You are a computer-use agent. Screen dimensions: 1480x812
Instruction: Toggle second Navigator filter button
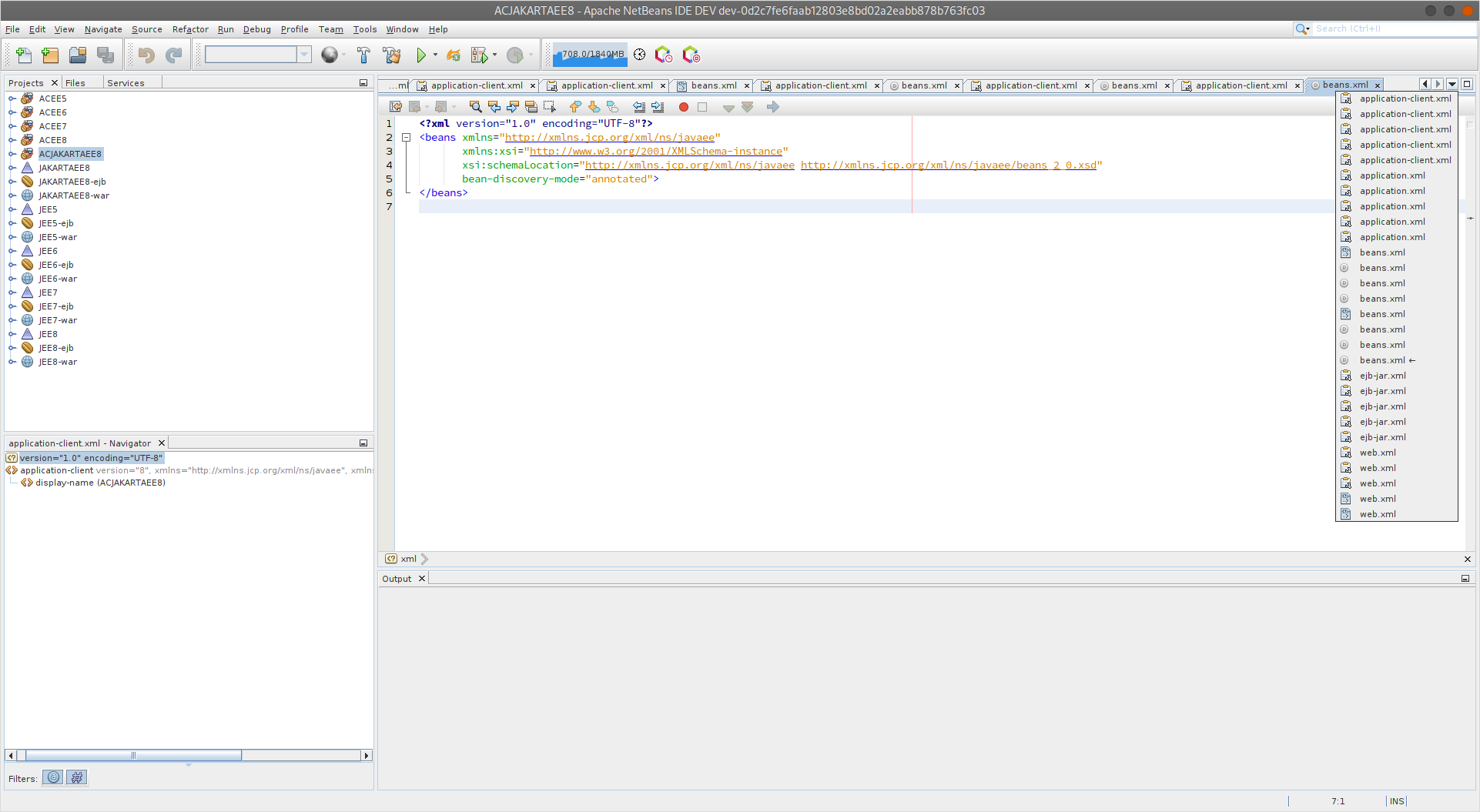point(77,777)
